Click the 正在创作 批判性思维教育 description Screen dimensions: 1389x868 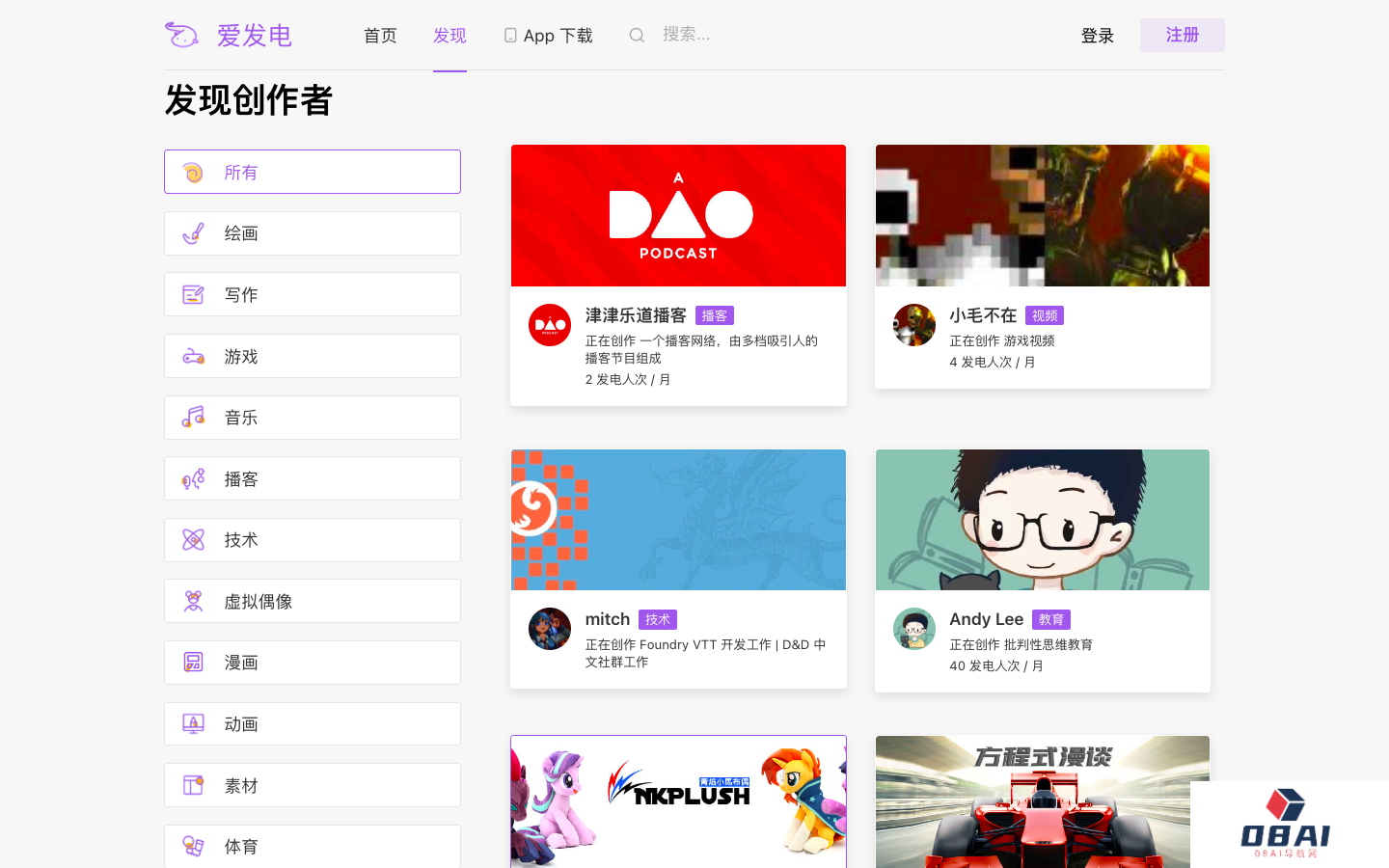pyautogui.click(x=1021, y=644)
